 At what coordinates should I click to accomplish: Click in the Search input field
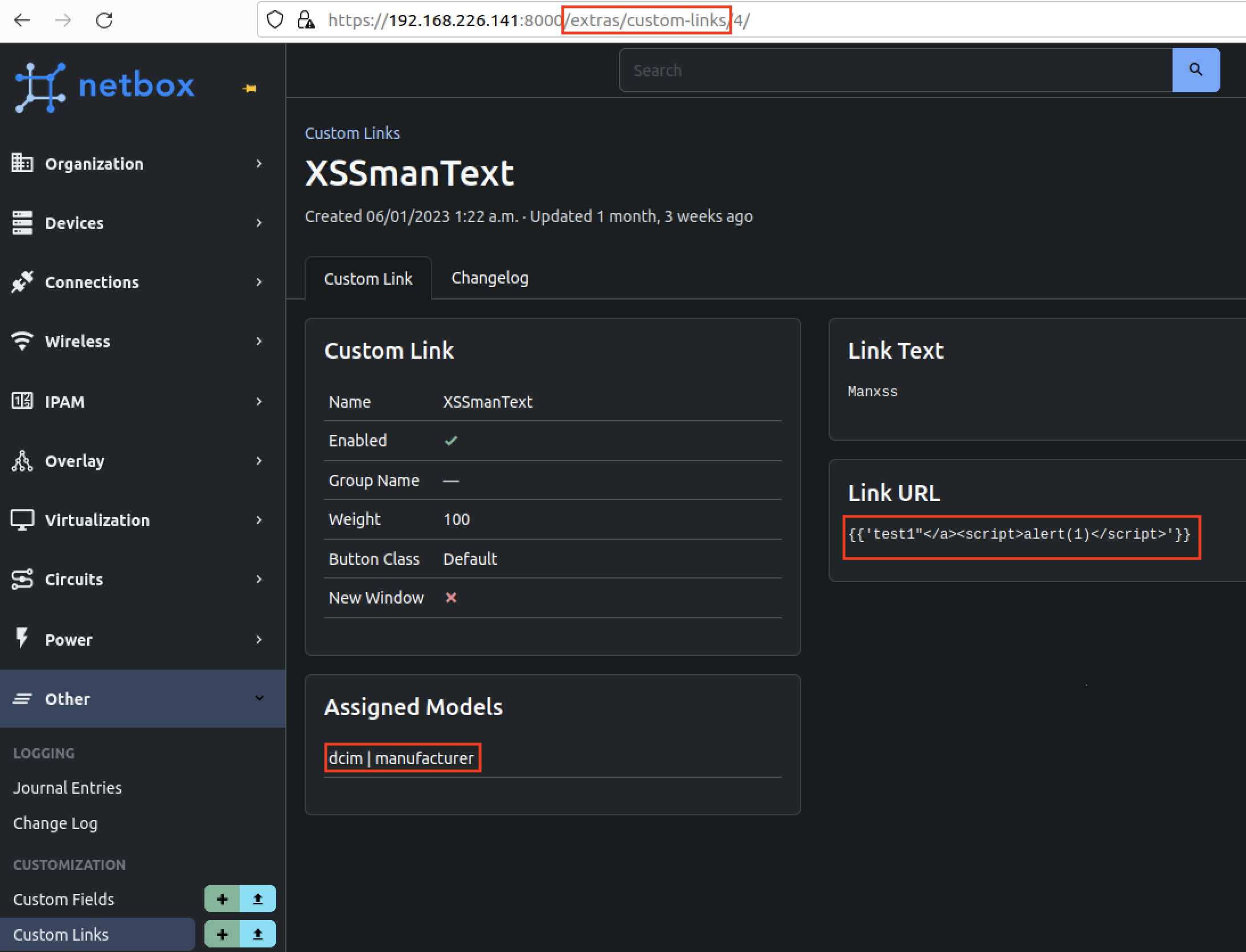click(x=896, y=70)
